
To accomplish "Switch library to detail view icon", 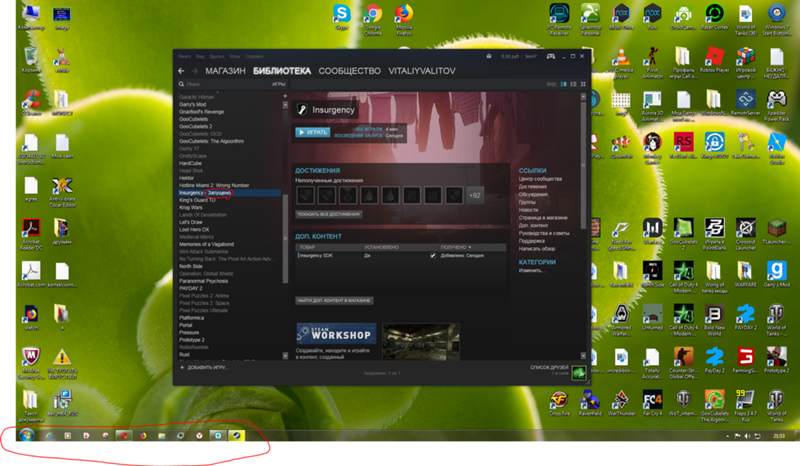I will (x=564, y=84).
